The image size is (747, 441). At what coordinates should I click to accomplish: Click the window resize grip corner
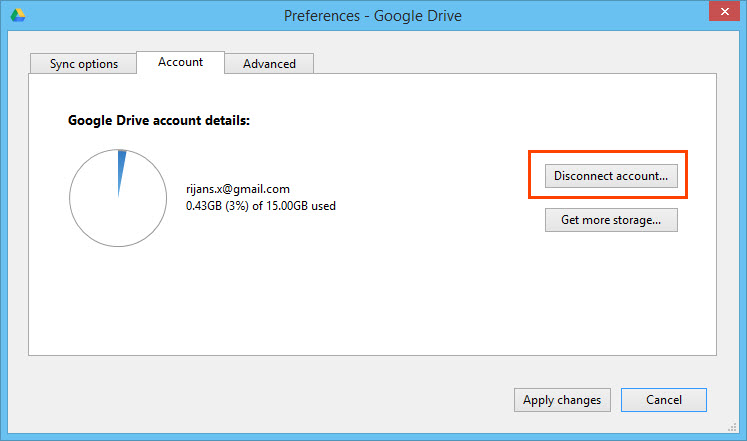(732, 427)
